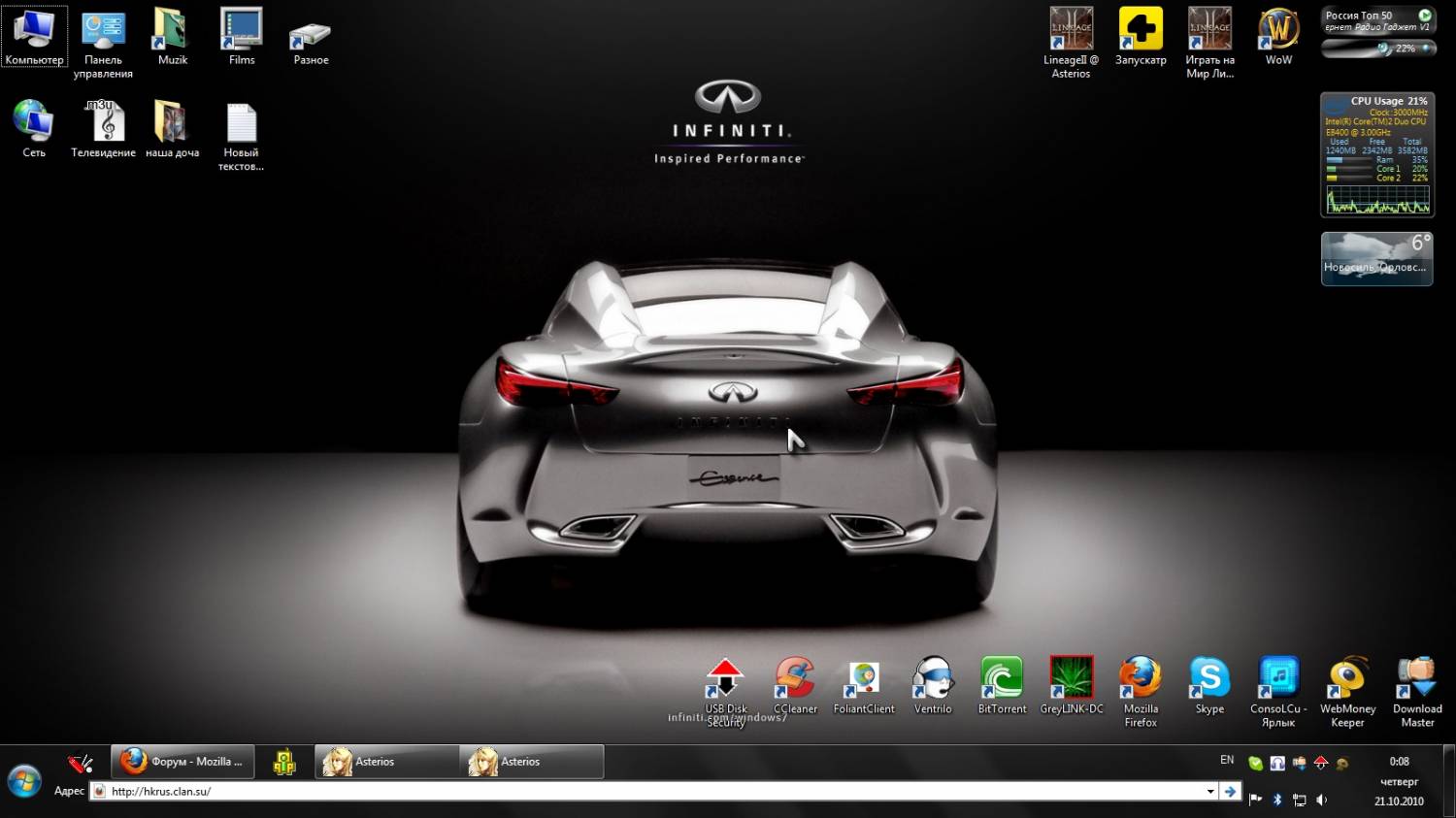The width and height of the screenshot is (1456, 818).
Task: Open the Windows Start menu orb
Action: click(x=24, y=780)
